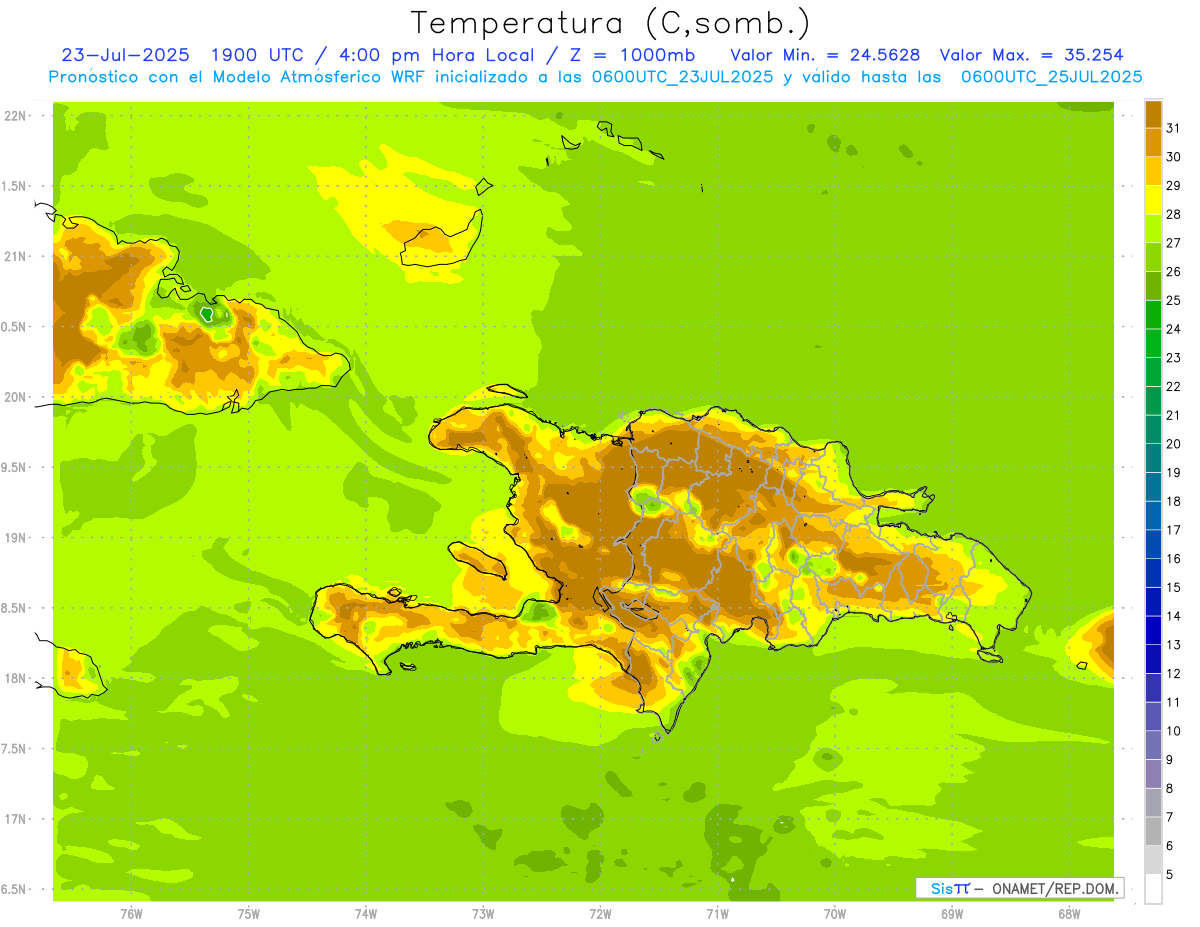The image size is (1200, 927).
Task: Click "Valor Min. = 24.5628" text
Action: 825,55
